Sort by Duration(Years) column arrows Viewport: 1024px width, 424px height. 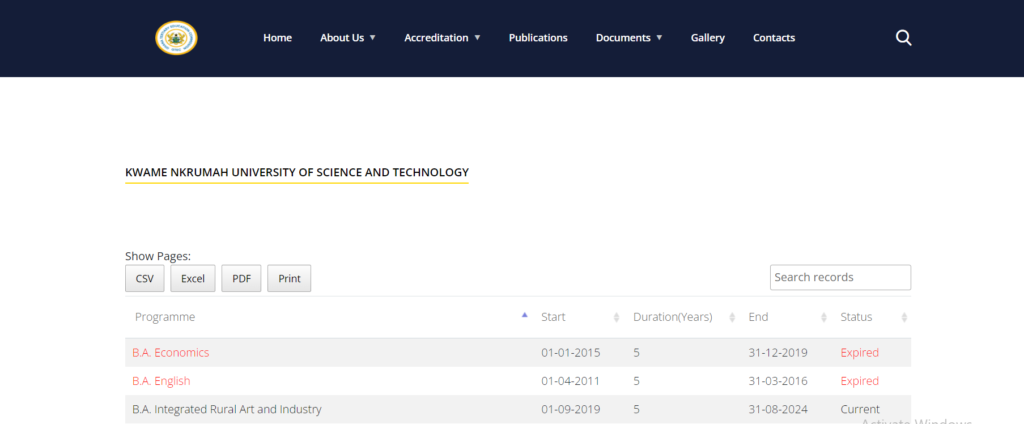pyautogui.click(x=731, y=318)
